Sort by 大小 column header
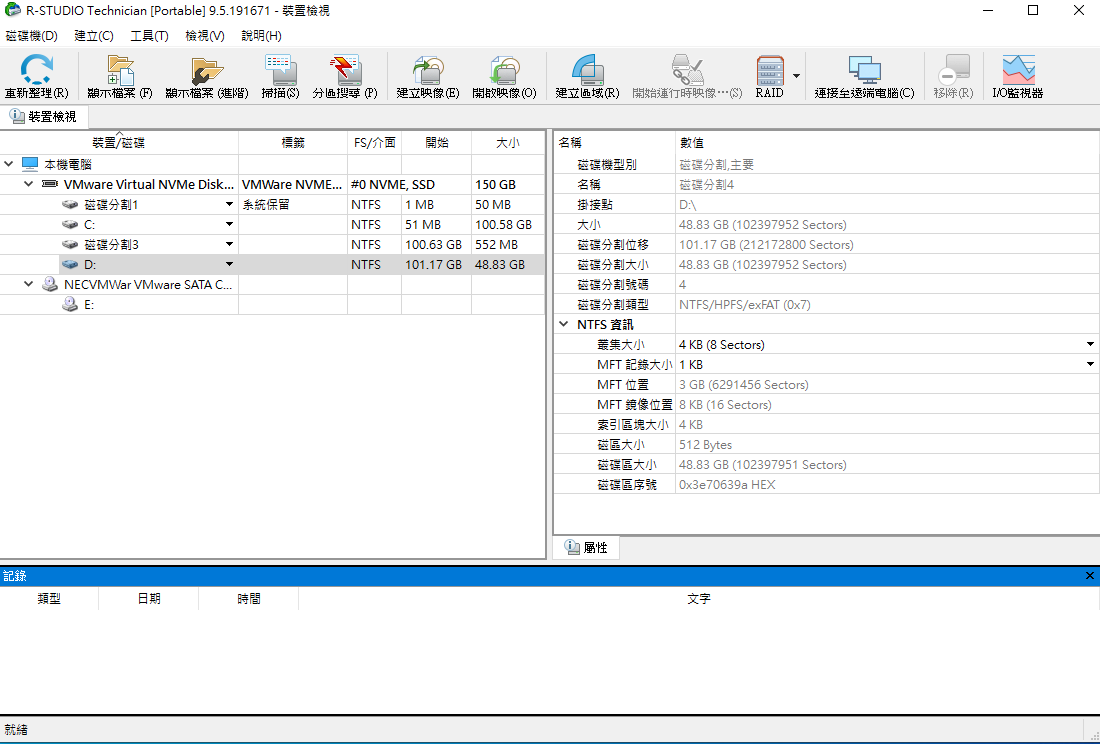 coord(507,143)
